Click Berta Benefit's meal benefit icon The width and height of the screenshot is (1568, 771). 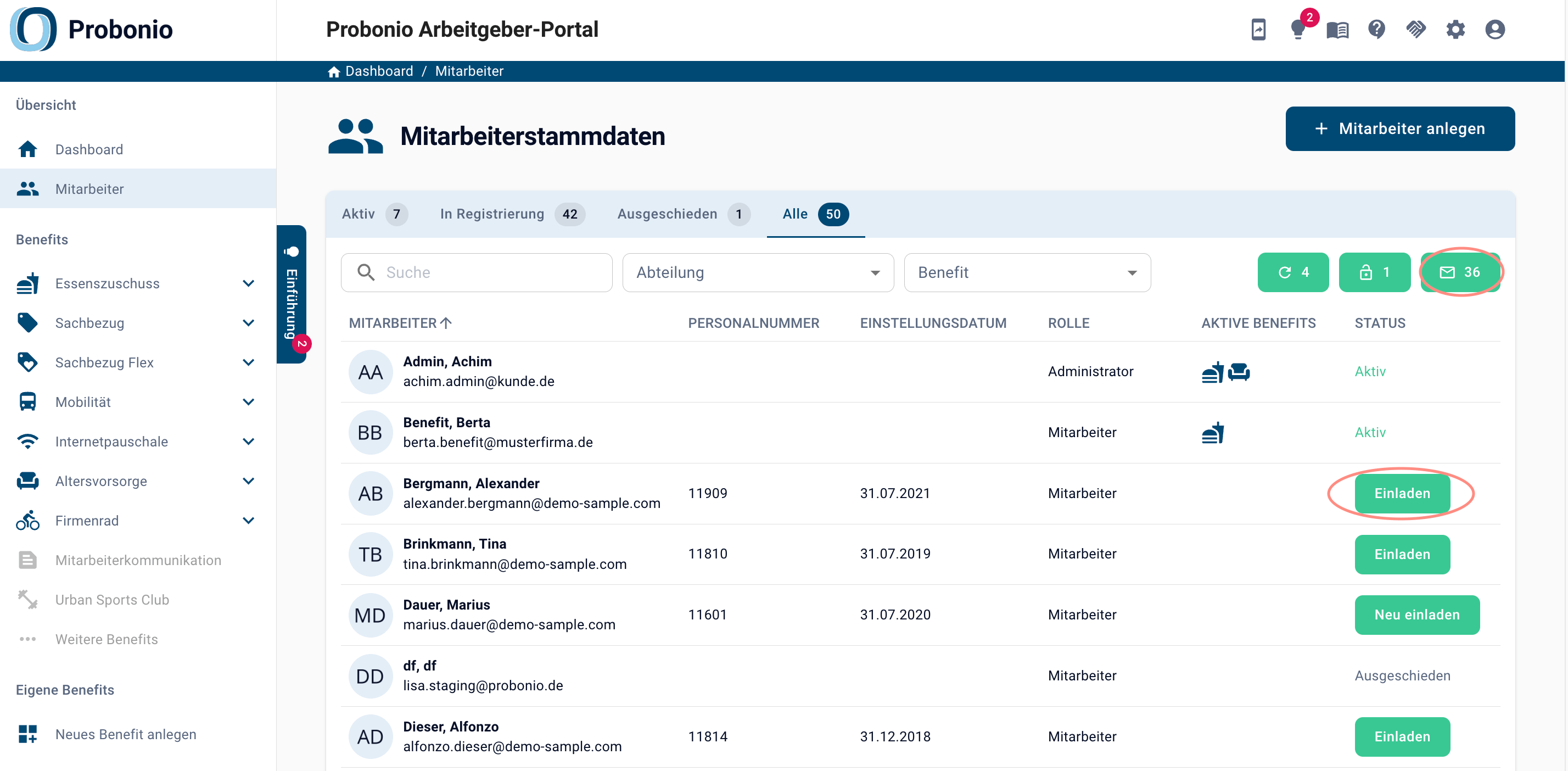point(1213,432)
